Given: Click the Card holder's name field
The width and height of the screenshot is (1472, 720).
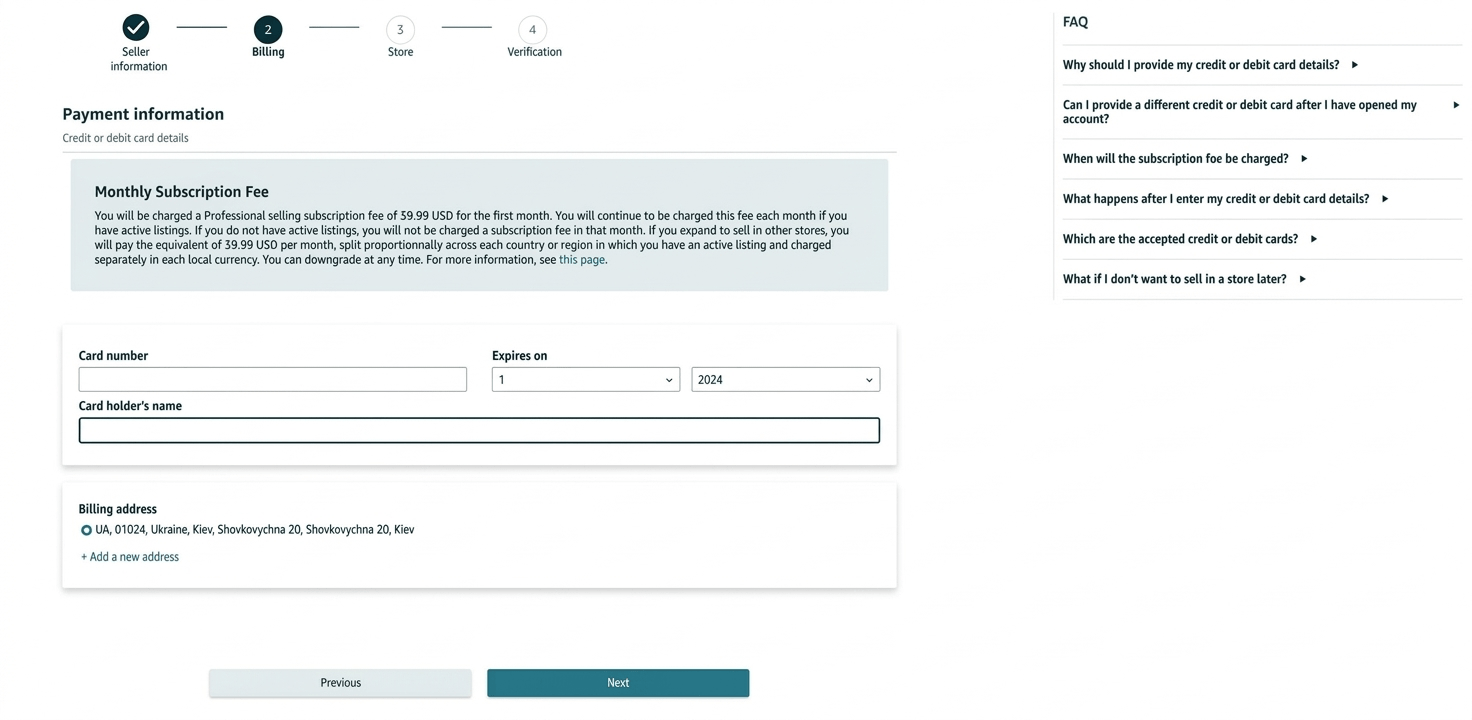Looking at the screenshot, I should coord(479,429).
